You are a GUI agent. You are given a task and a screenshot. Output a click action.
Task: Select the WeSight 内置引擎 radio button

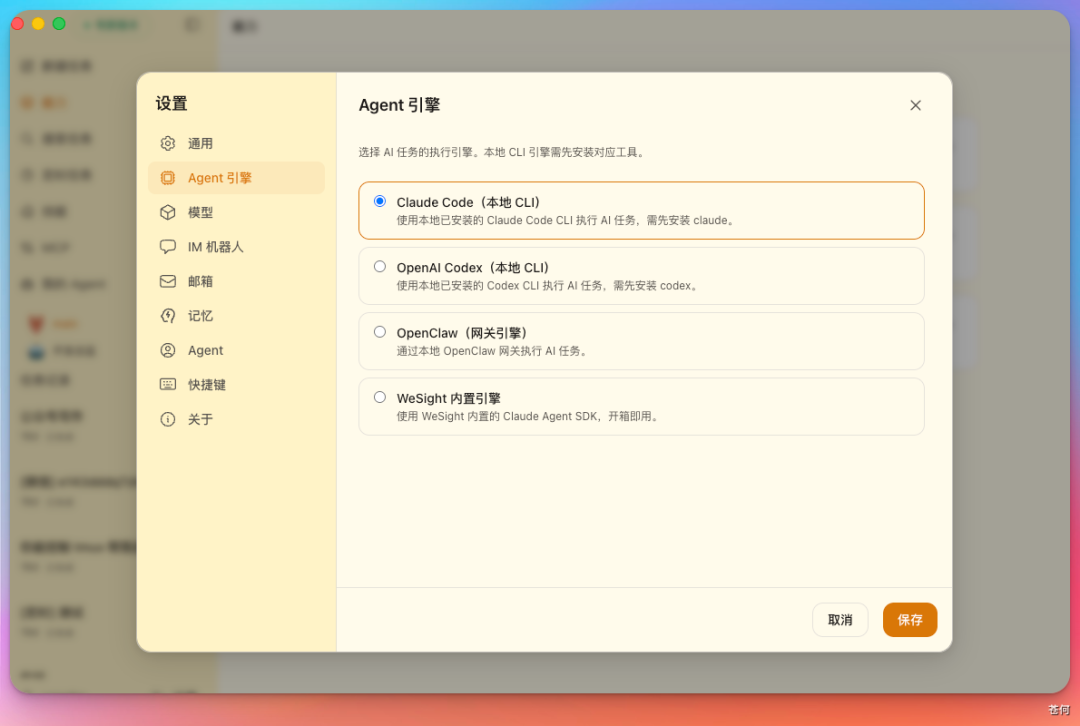380,396
